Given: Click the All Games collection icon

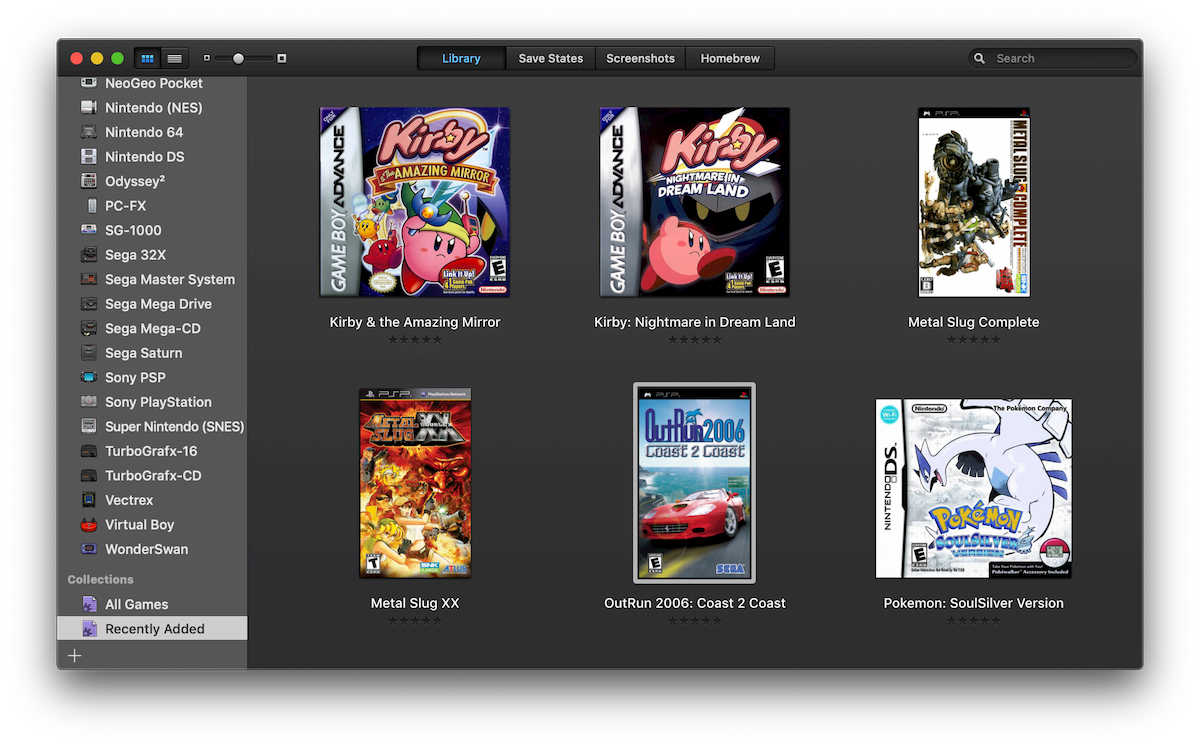Looking at the screenshot, I should (88, 604).
